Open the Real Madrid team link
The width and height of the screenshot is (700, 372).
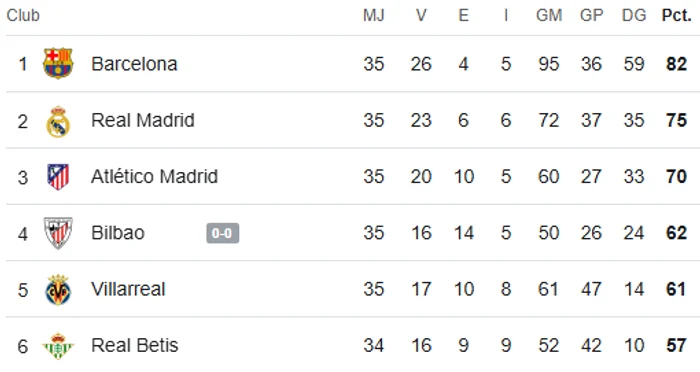coord(143,120)
